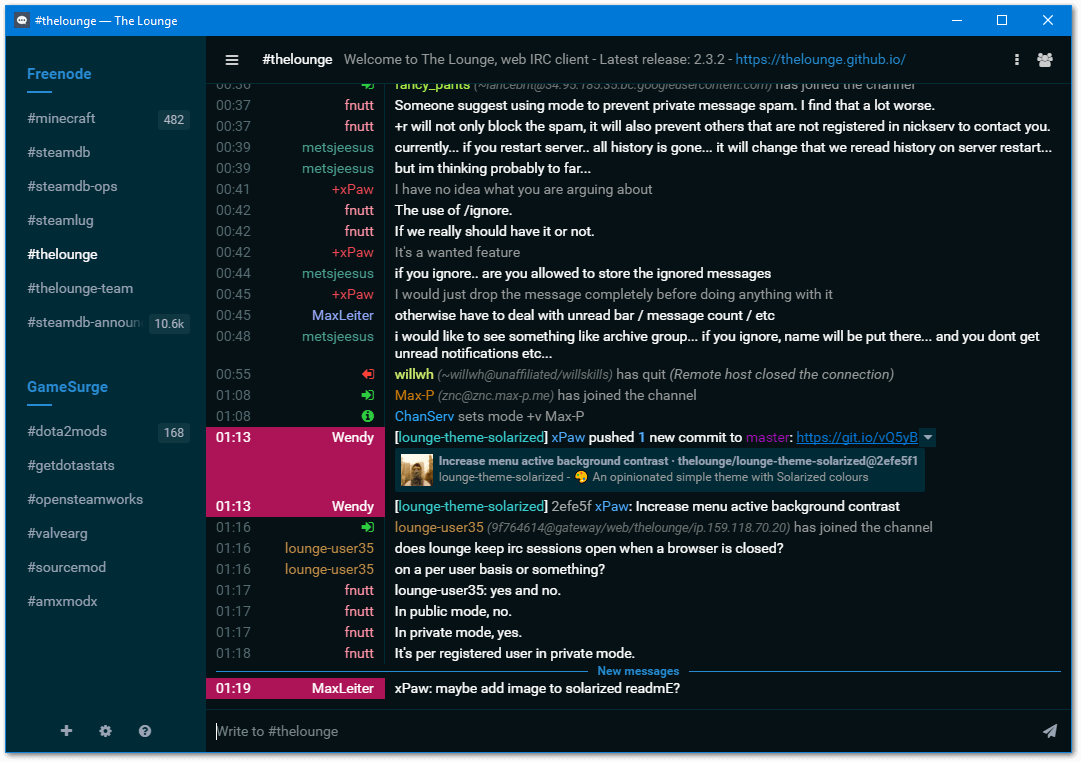Viewport: 1081px width, 762px height.
Task: Open the #steamdb-ops channel
Action: [x=73, y=186]
